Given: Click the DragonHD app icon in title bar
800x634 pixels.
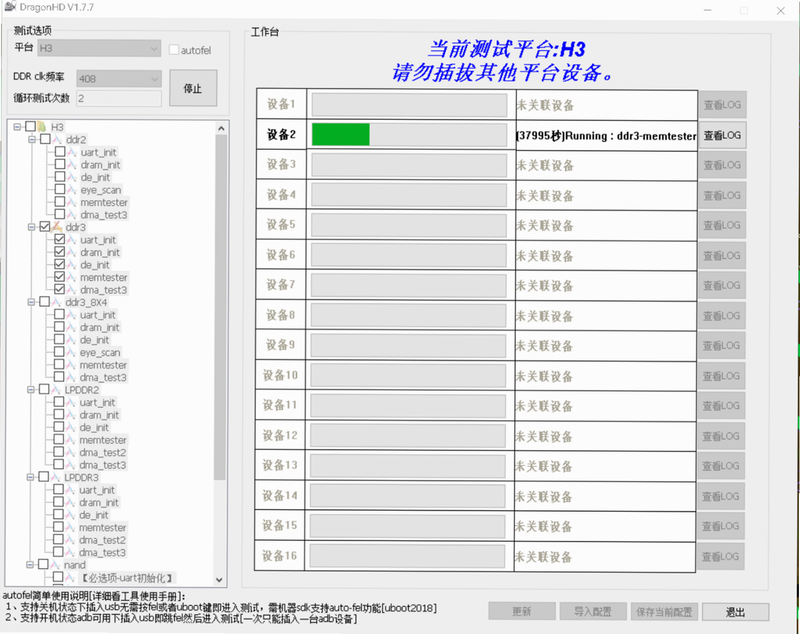Looking at the screenshot, I should point(10,7).
